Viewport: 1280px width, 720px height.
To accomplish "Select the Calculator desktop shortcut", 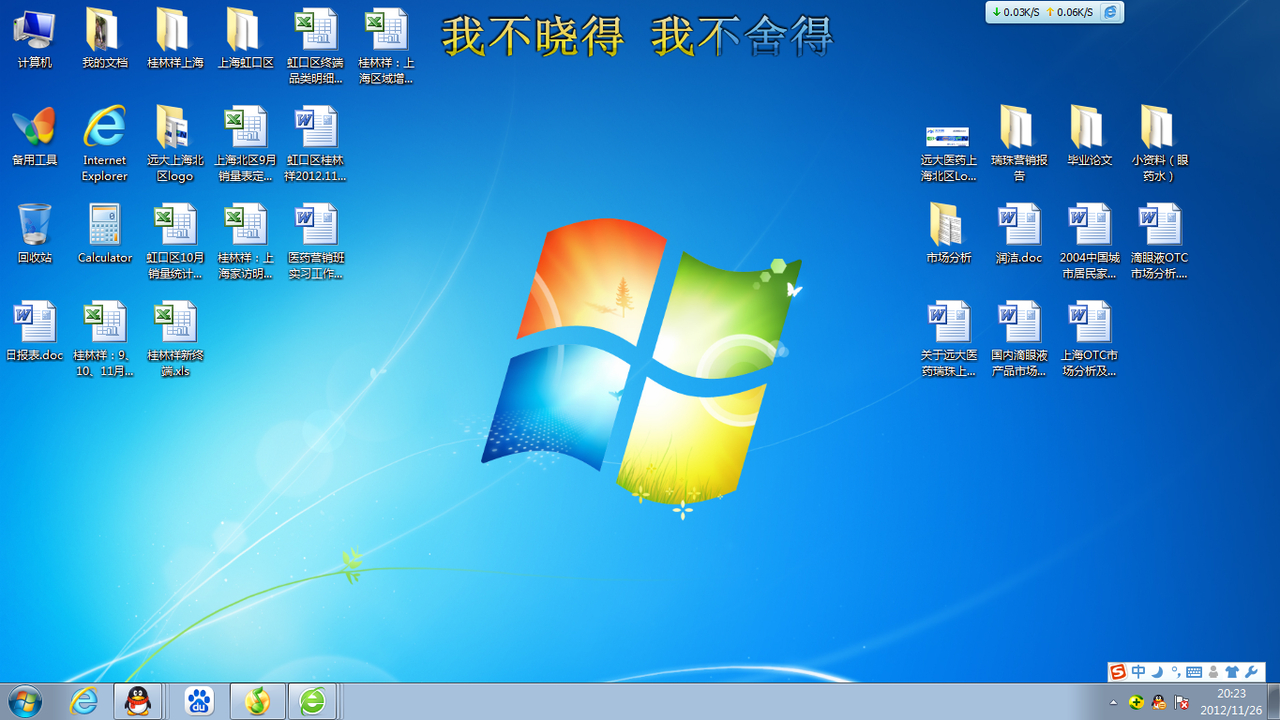I will pyautogui.click(x=105, y=234).
